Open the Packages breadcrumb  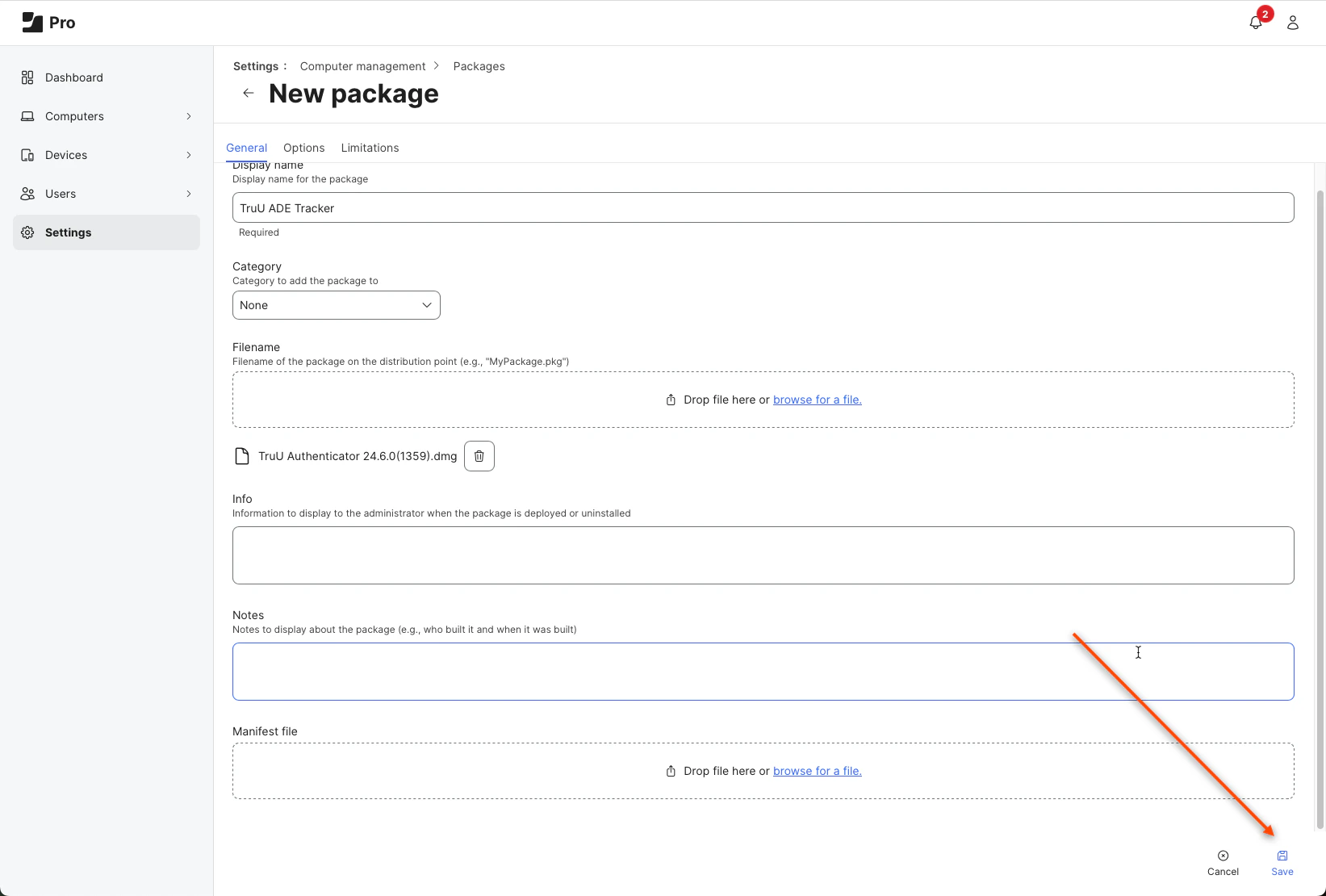pyautogui.click(x=479, y=66)
